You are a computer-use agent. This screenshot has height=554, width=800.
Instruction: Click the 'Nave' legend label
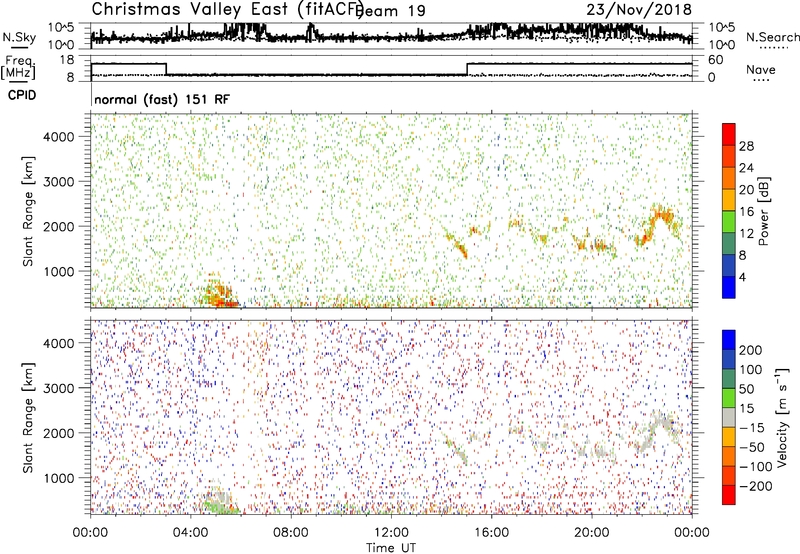[x=761, y=69]
